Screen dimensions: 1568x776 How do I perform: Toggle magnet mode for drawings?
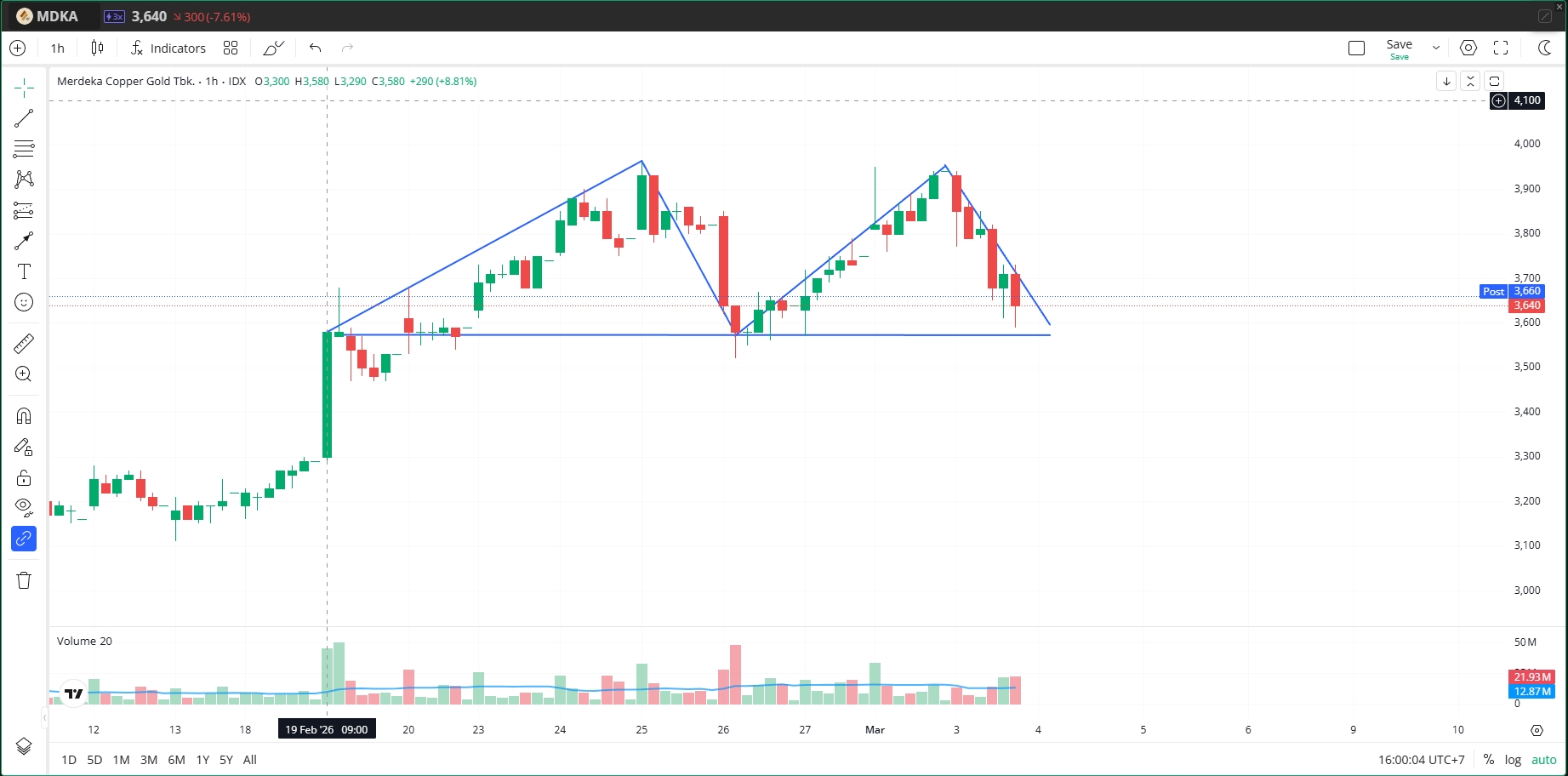coord(24,416)
